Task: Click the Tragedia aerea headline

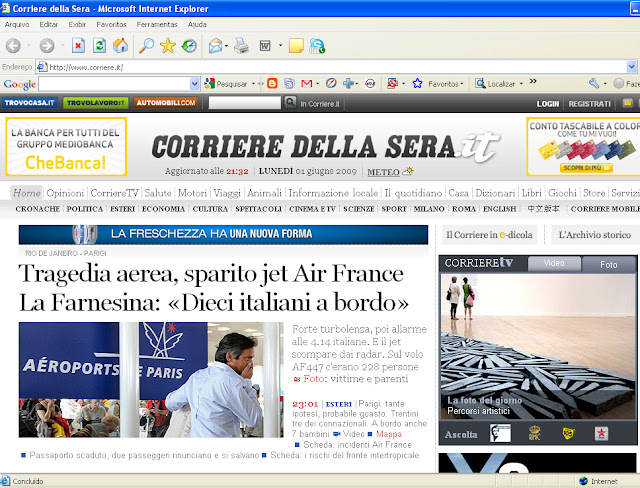Action: (x=214, y=288)
